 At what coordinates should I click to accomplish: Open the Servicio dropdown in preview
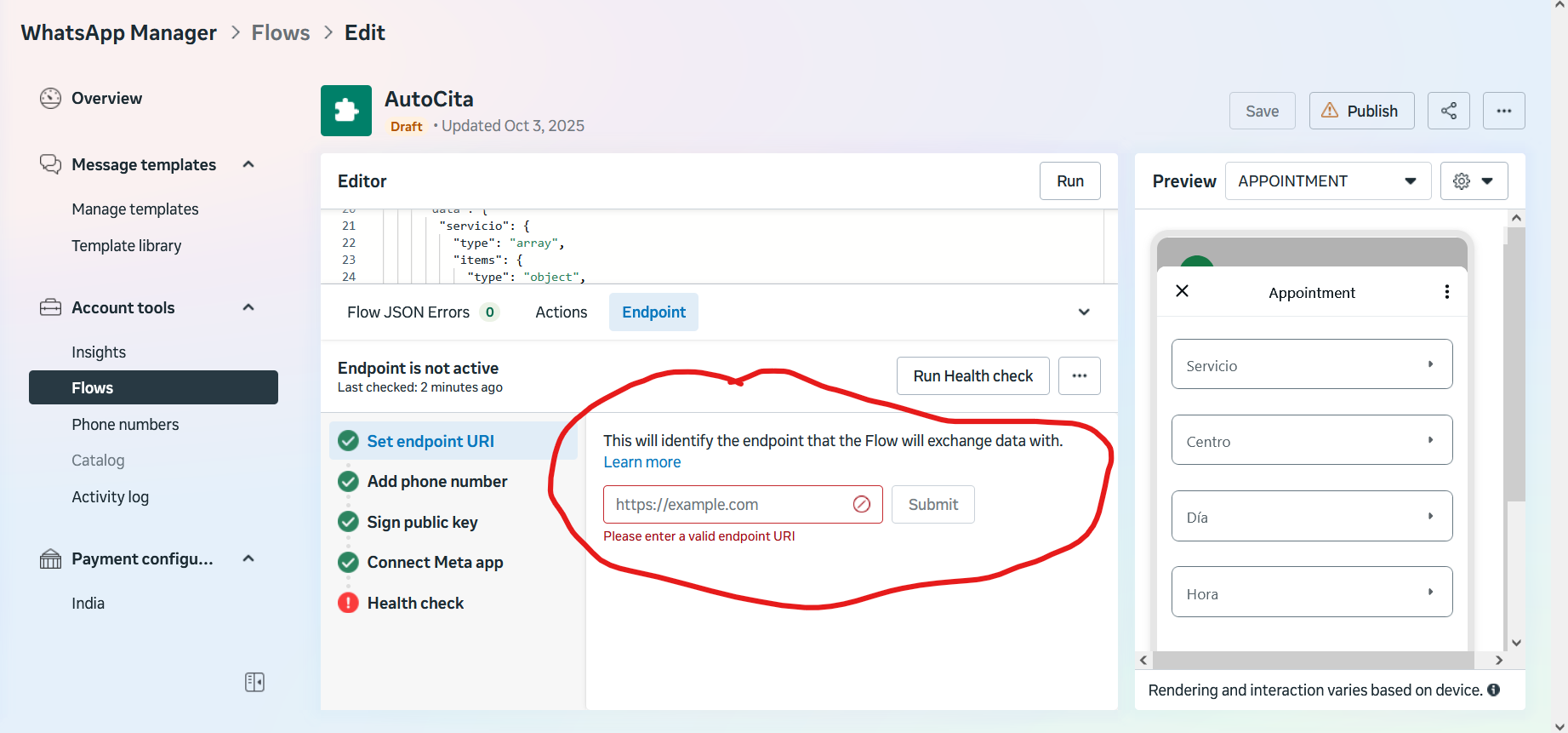1312,364
